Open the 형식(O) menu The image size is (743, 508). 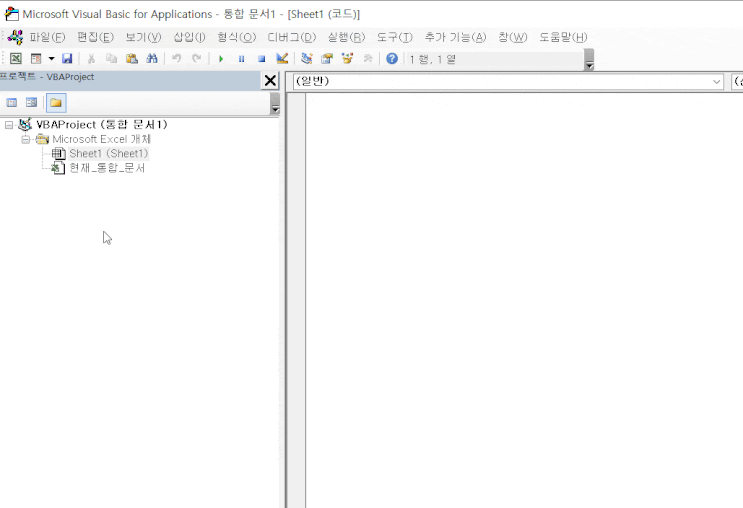236,37
